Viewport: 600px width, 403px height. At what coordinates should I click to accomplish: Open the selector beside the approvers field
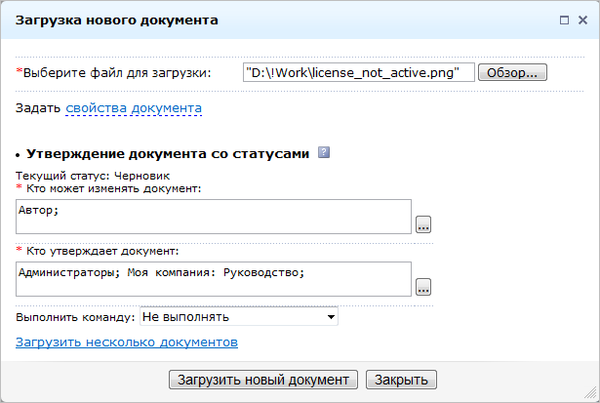tap(423, 287)
